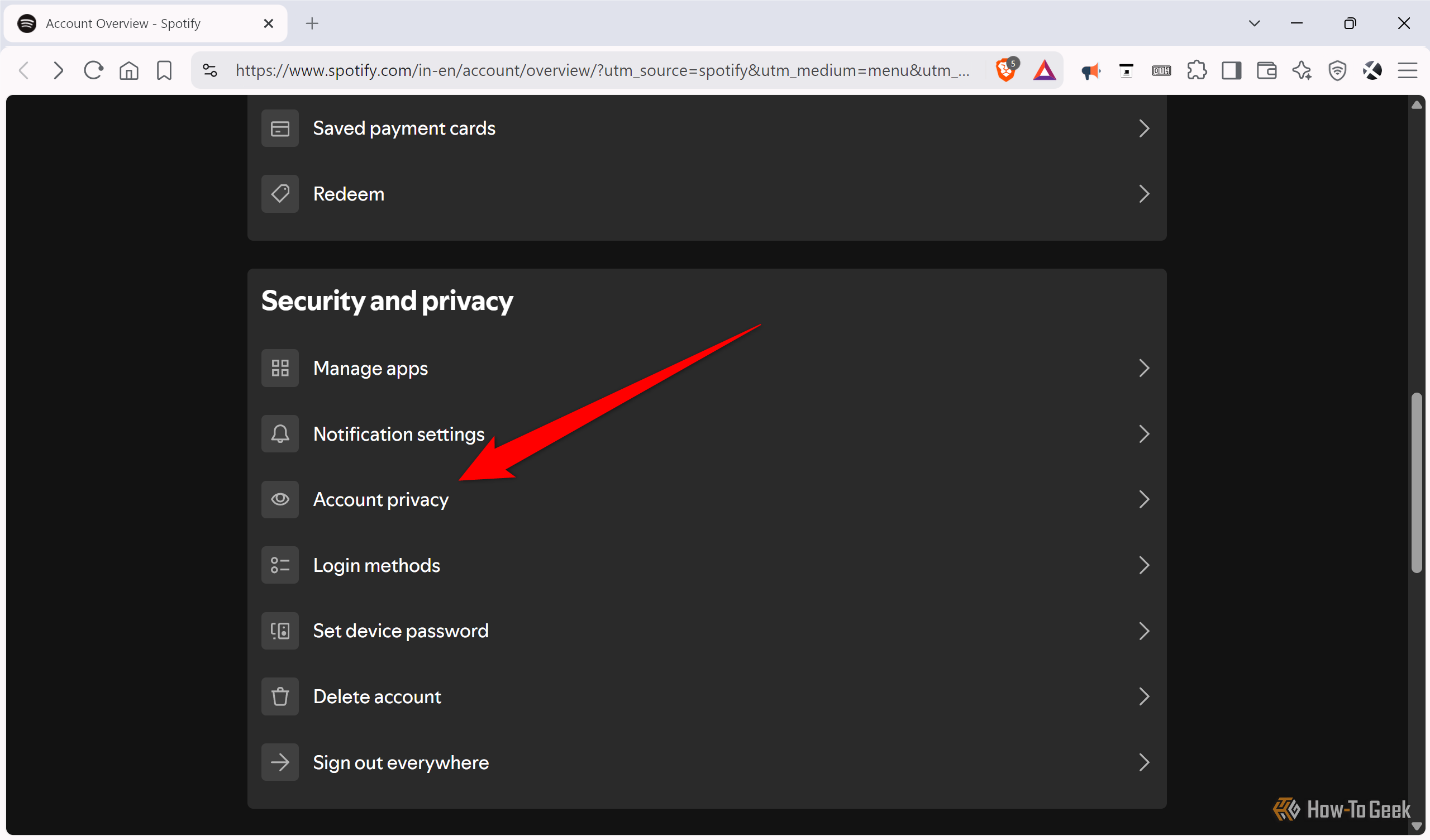Open the Leo AI sparkle icon

[x=1302, y=70]
